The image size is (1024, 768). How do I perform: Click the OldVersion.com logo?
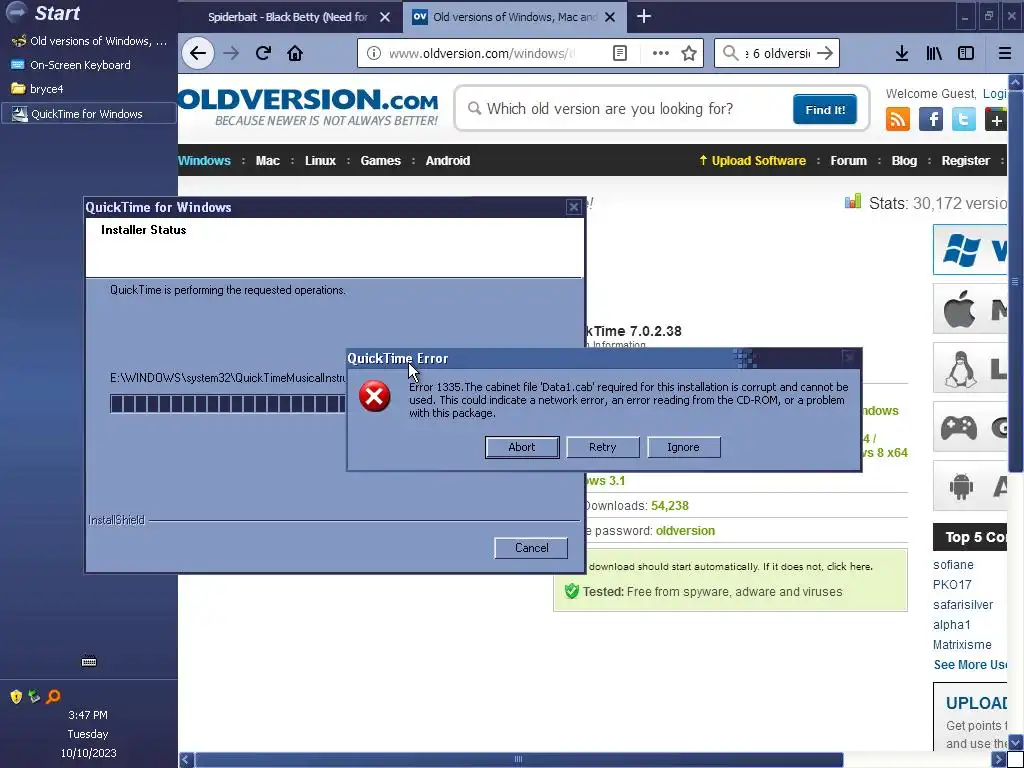coord(308,106)
